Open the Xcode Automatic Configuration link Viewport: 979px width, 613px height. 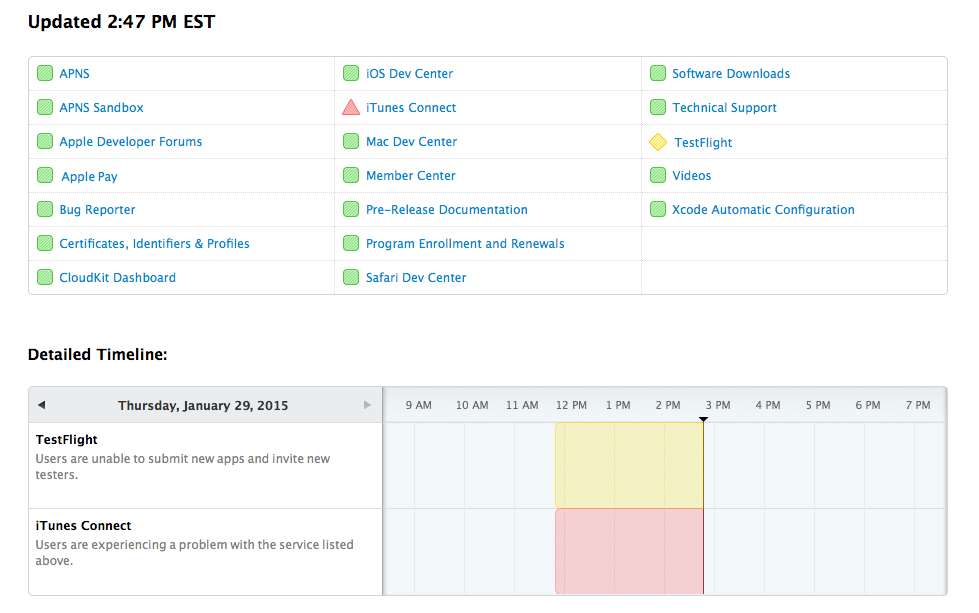[x=763, y=210]
